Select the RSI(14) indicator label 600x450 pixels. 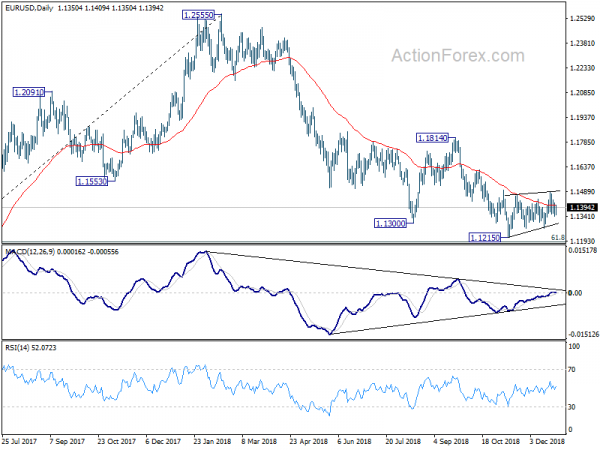17,347
